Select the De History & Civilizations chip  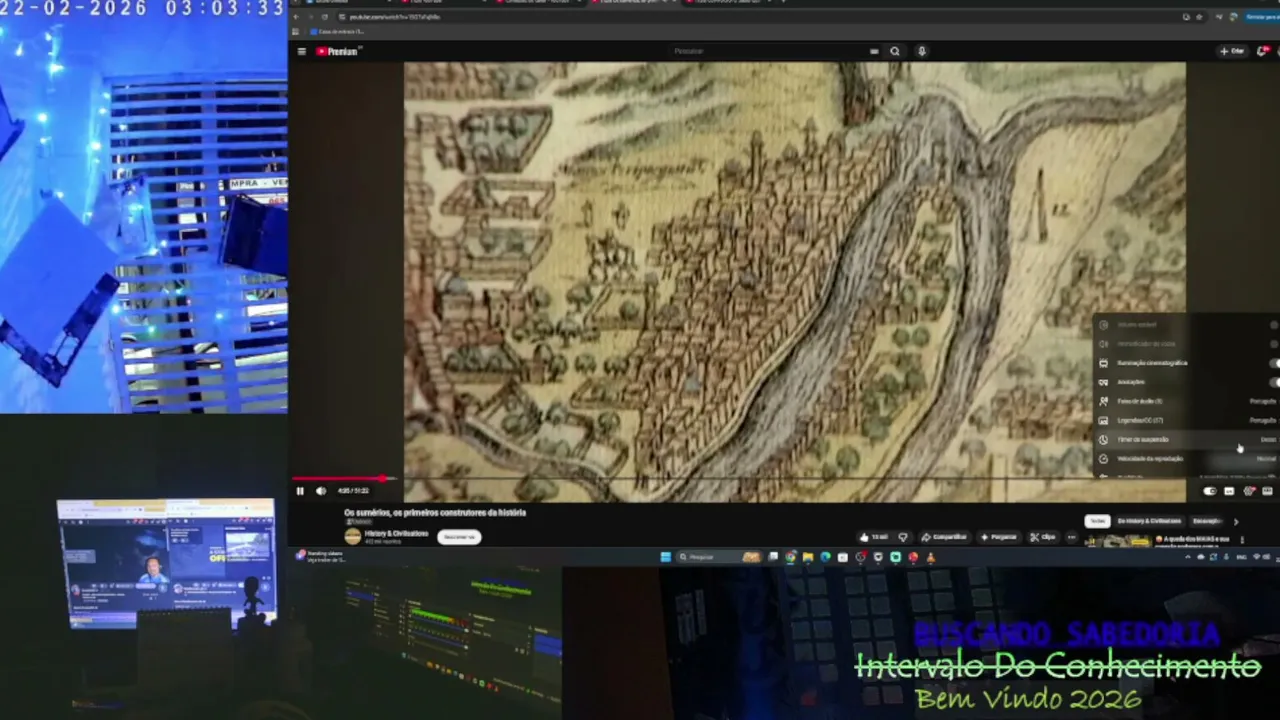(x=1149, y=521)
